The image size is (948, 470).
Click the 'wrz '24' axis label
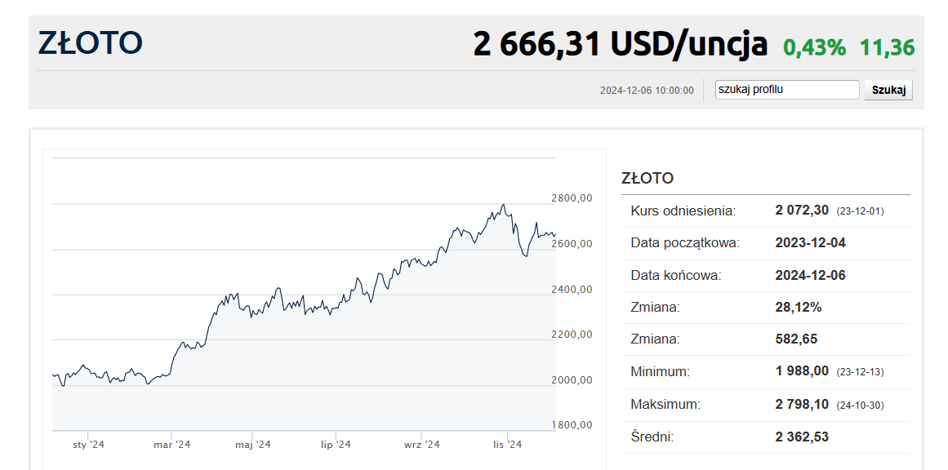pos(421,445)
